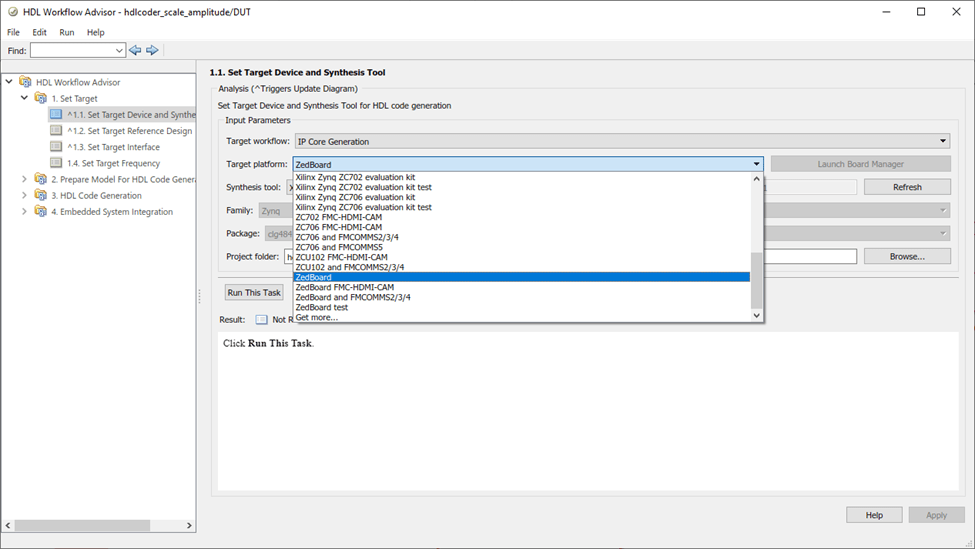Click the HDL Workflow Advisor root folder icon

(25, 81)
